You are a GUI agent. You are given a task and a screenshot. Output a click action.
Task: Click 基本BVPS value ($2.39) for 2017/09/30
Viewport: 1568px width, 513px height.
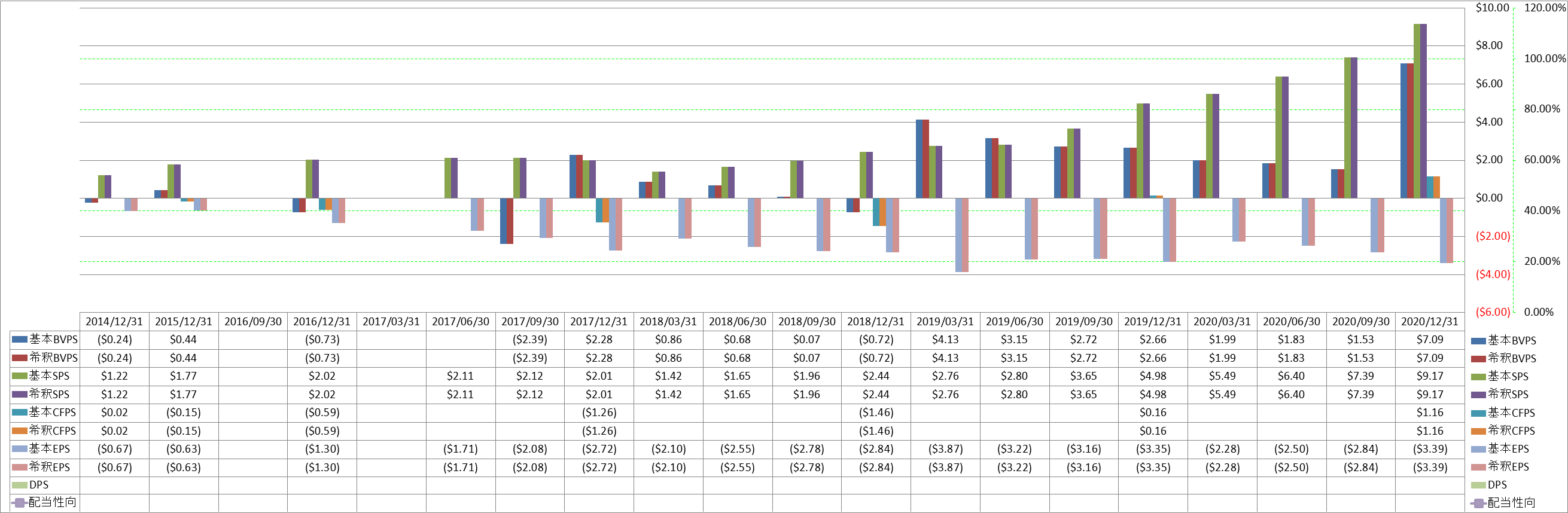[530, 340]
